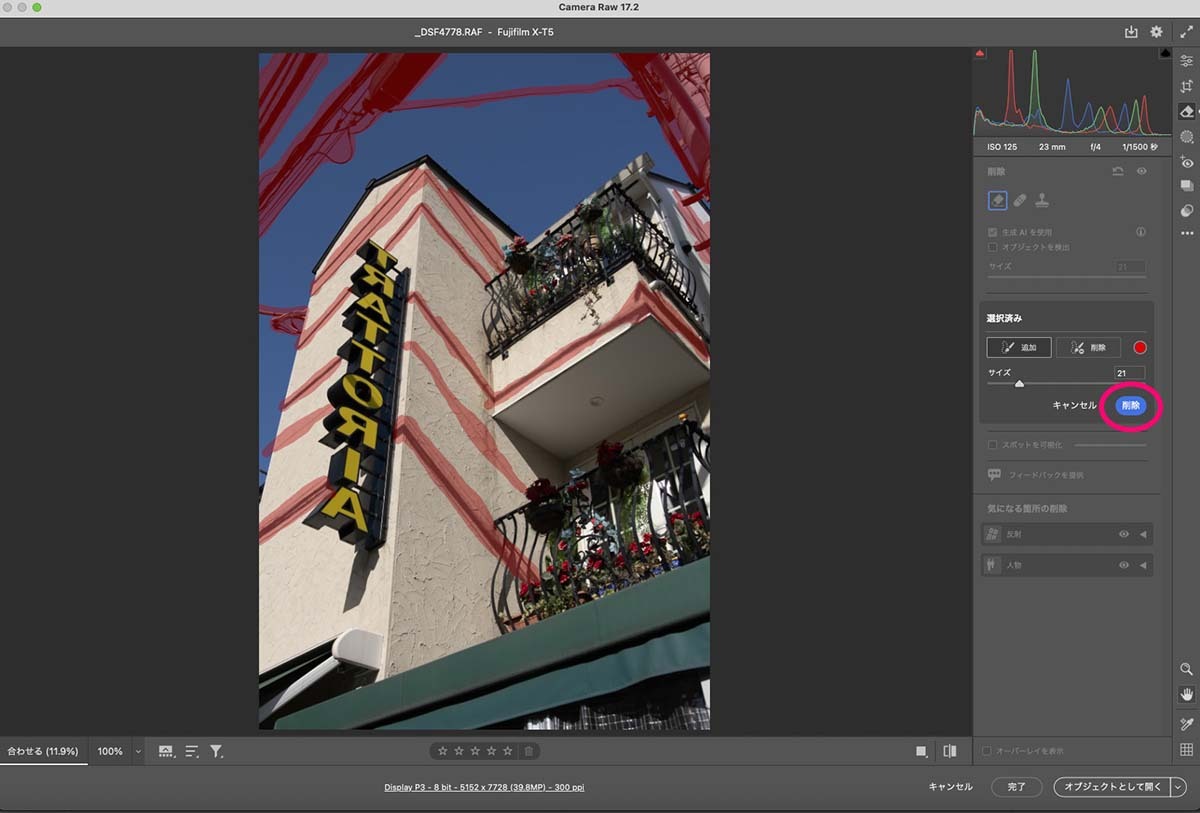Select 追加 brush mode
Image resolution: width=1200 pixels, height=813 pixels.
pos(1018,347)
